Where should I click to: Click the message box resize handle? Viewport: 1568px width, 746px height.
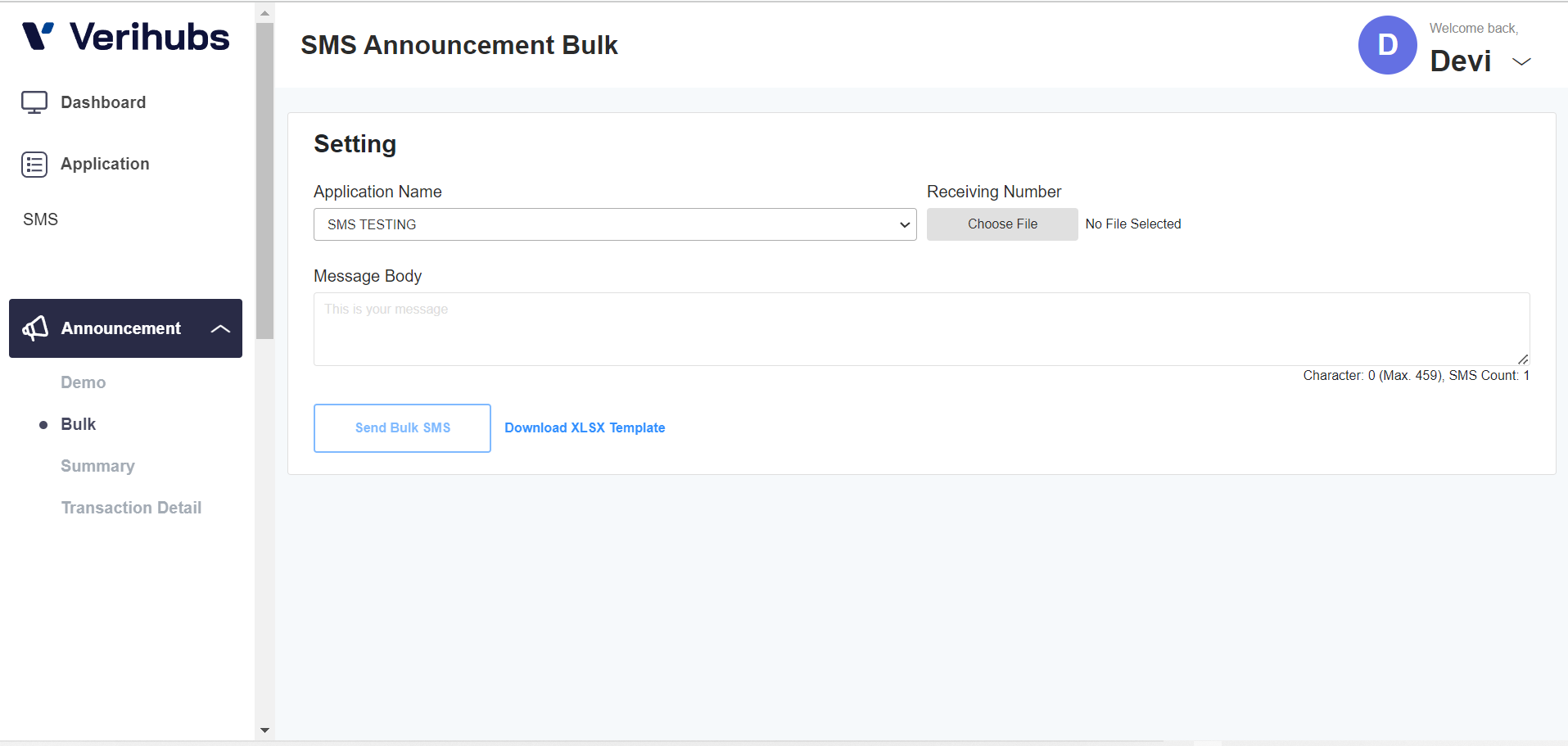tap(1523, 359)
